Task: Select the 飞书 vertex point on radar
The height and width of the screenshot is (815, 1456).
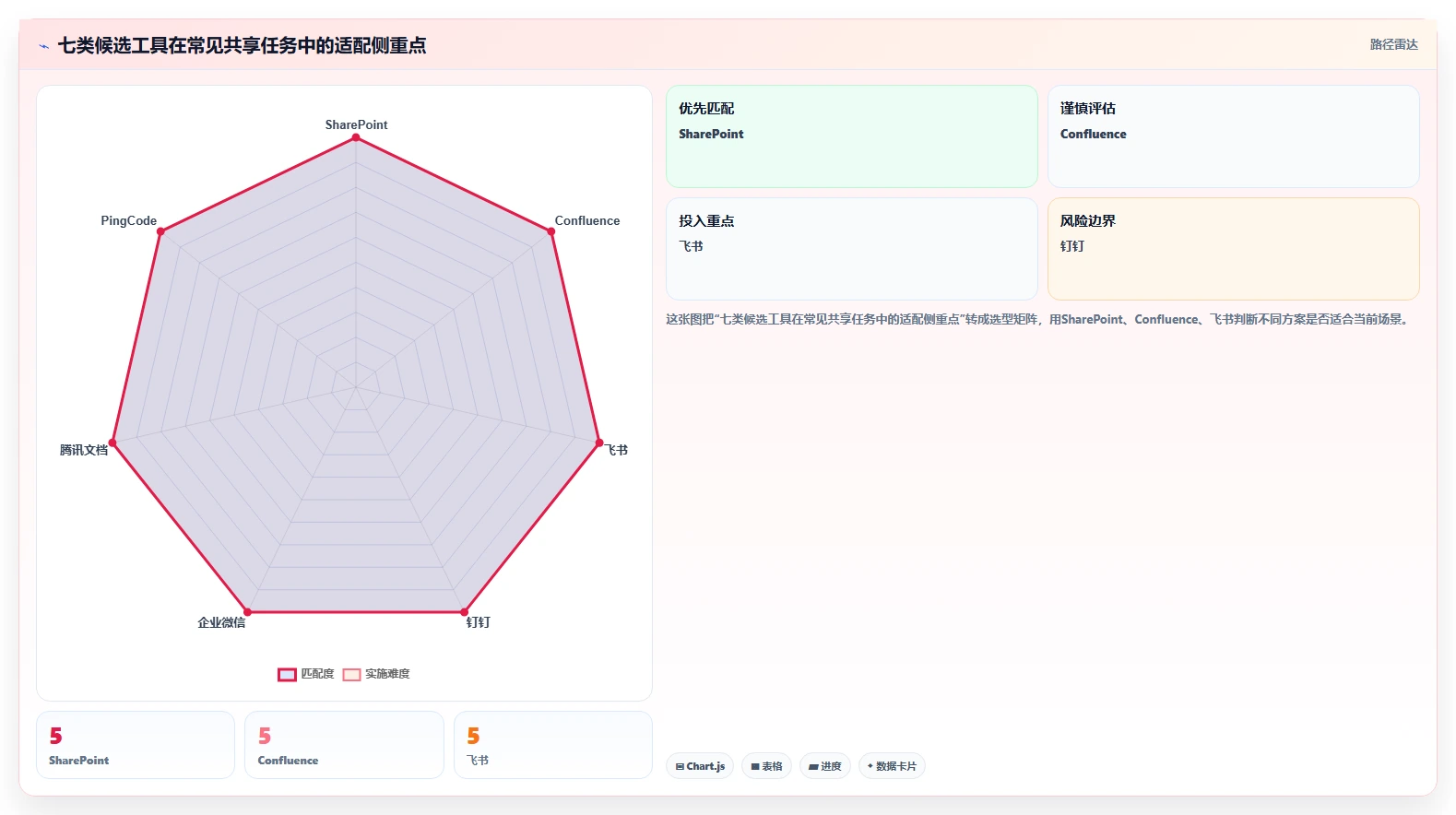Action: [x=599, y=443]
